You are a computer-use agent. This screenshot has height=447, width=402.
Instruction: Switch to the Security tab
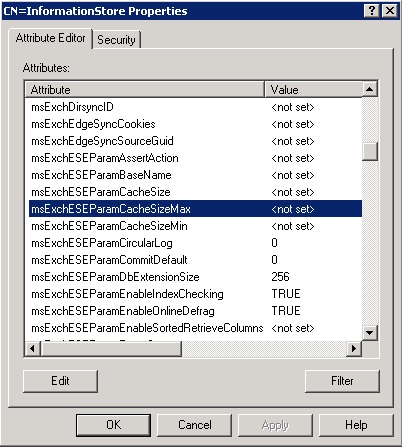coord(116,40)
